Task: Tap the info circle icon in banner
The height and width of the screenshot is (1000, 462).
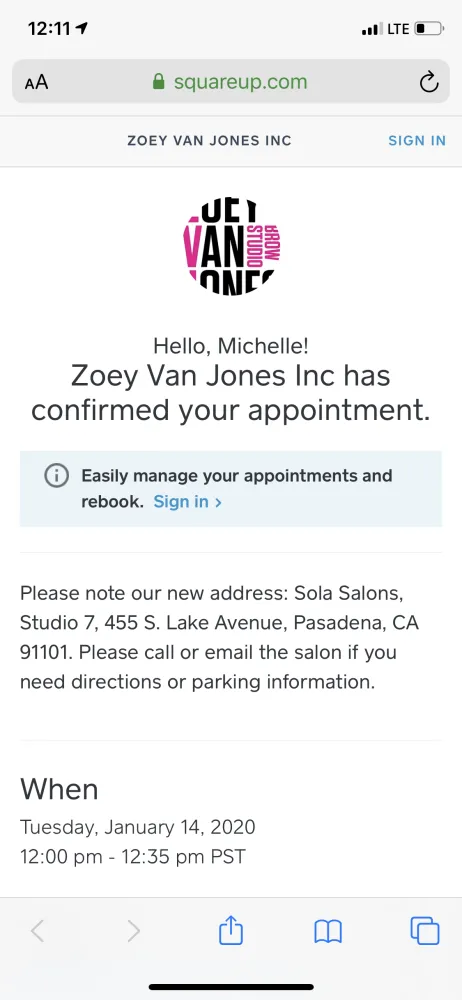Action: click(56, 476)
